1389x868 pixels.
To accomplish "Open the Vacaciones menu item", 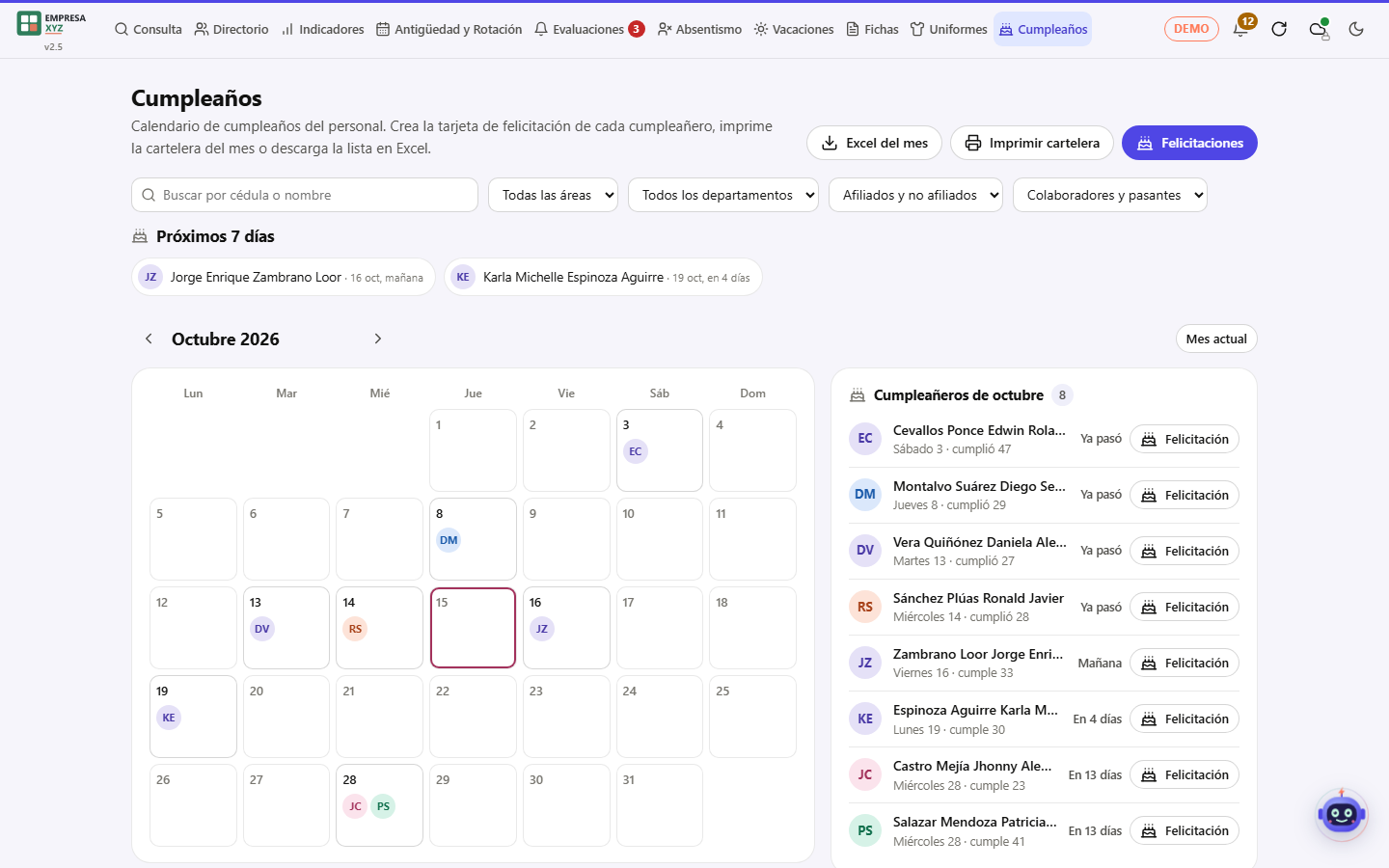I will [x=794, y=29].
